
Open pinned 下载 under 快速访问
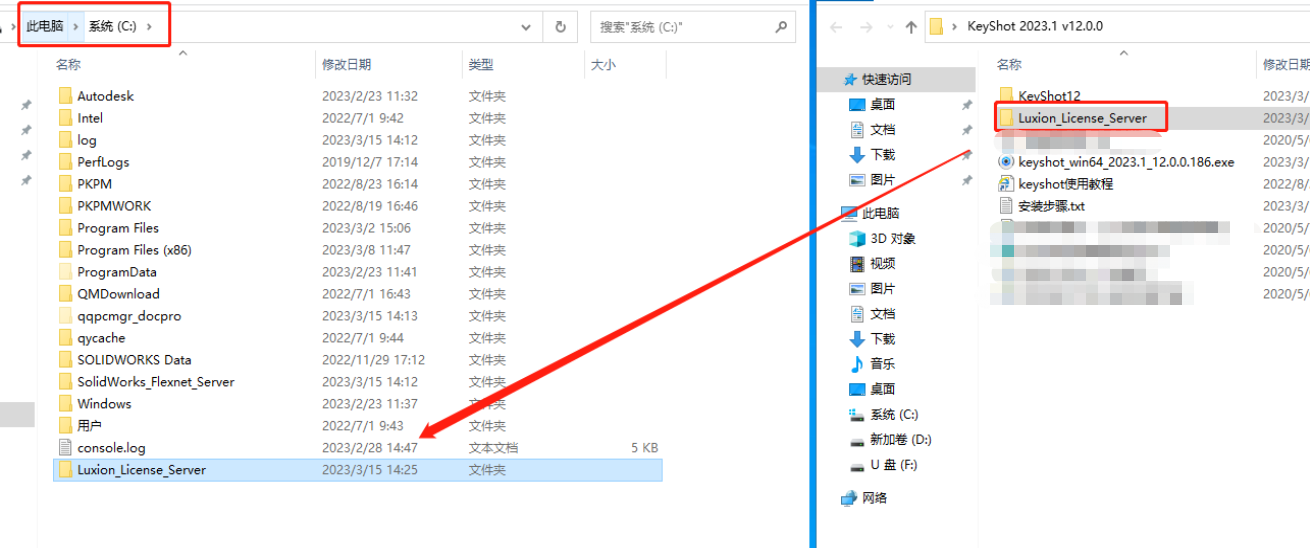pos(882,154)
